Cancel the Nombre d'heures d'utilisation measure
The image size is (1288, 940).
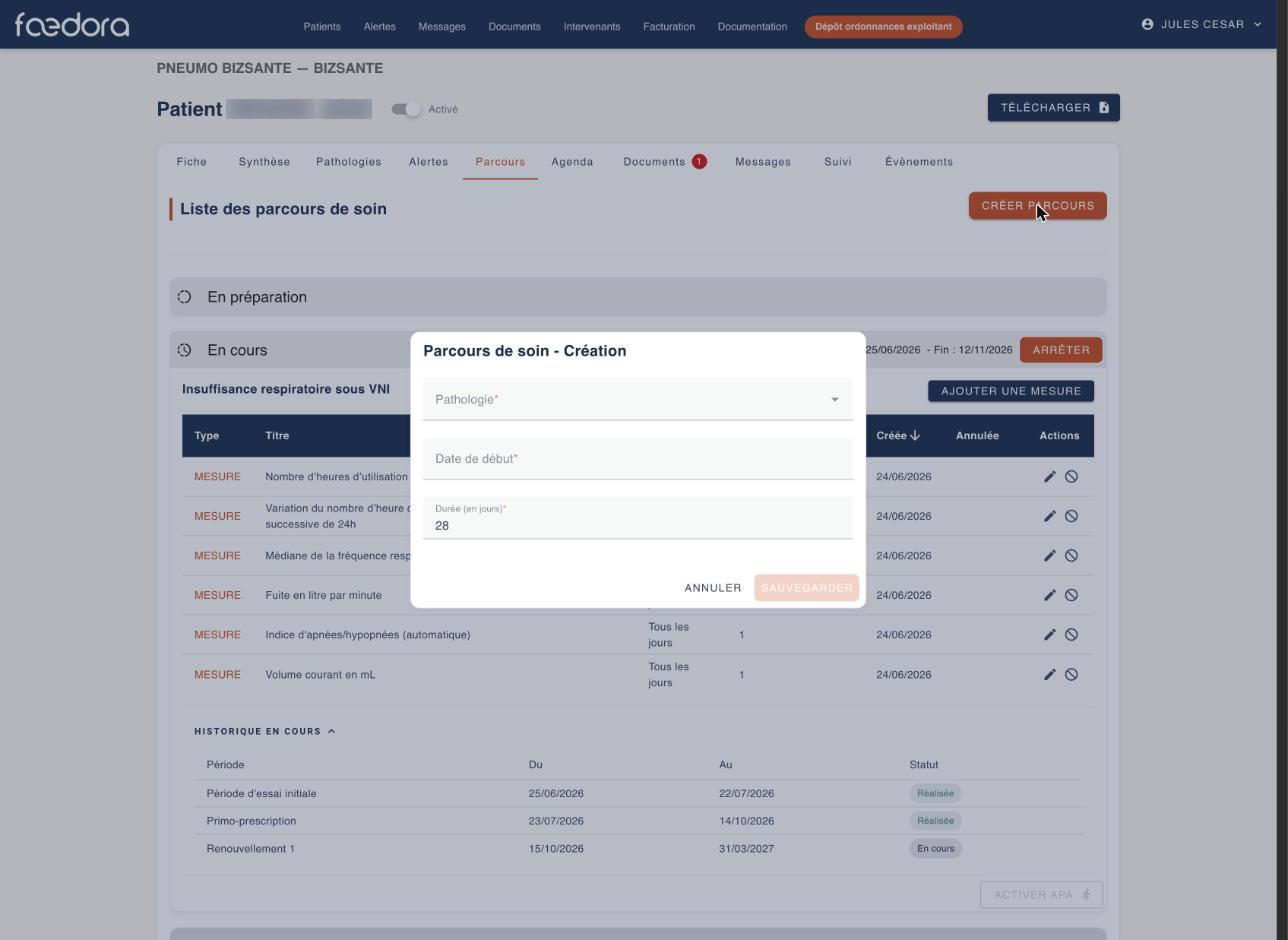click(1071, 477)
